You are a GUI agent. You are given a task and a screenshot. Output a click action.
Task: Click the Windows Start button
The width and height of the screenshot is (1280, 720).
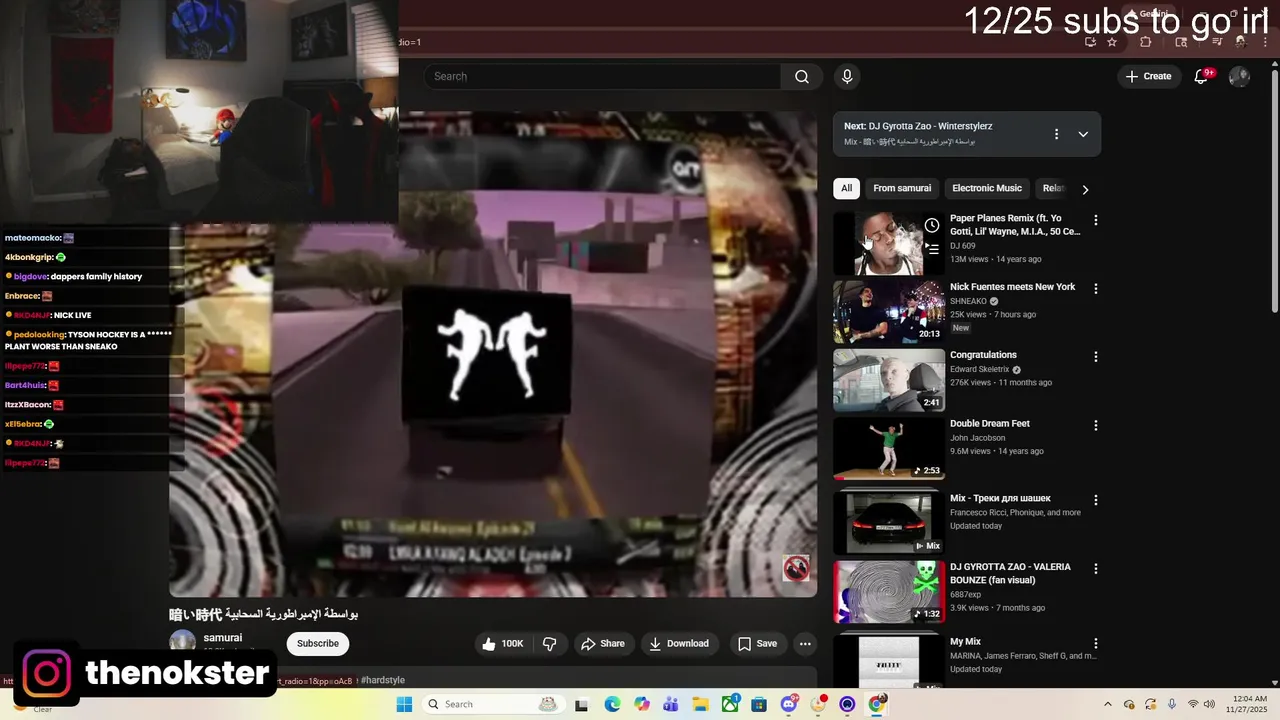coord(404,704)
